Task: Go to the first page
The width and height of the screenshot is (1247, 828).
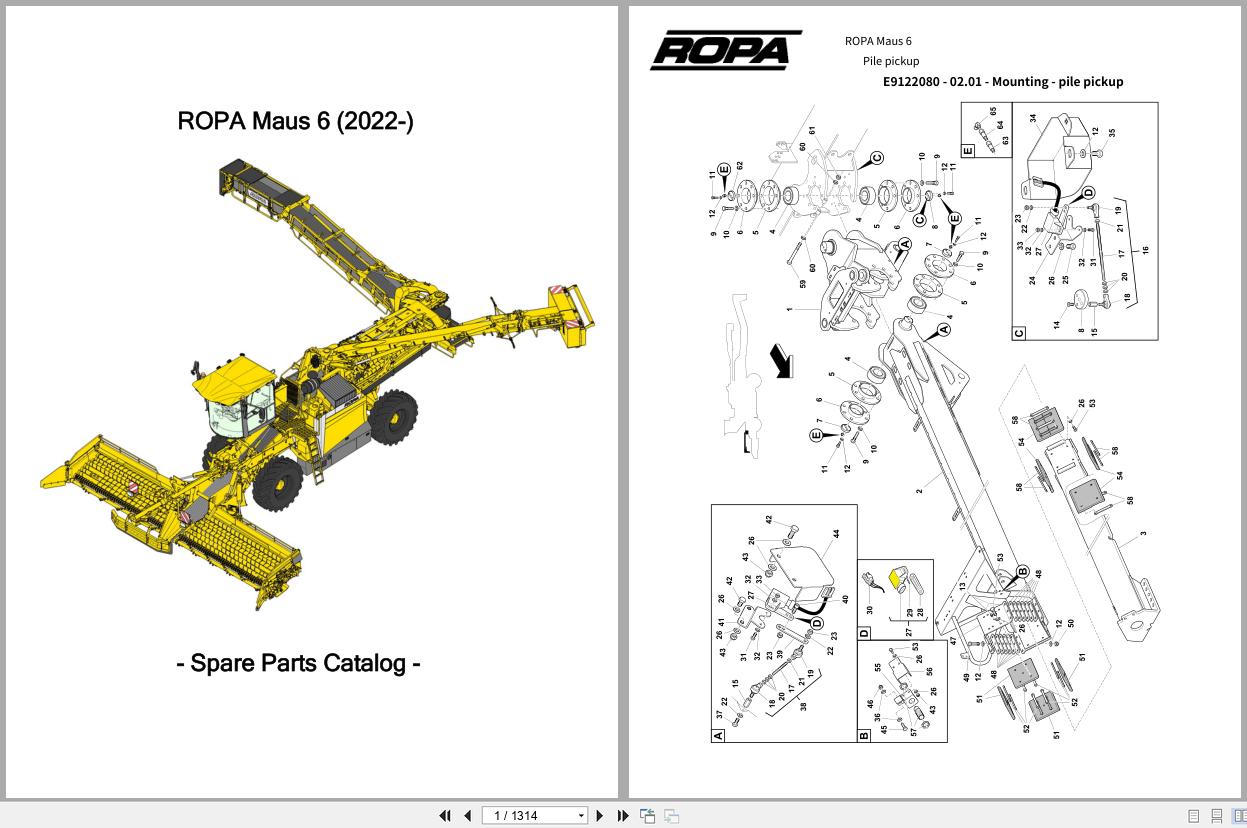Action: (x=445, y=816)
